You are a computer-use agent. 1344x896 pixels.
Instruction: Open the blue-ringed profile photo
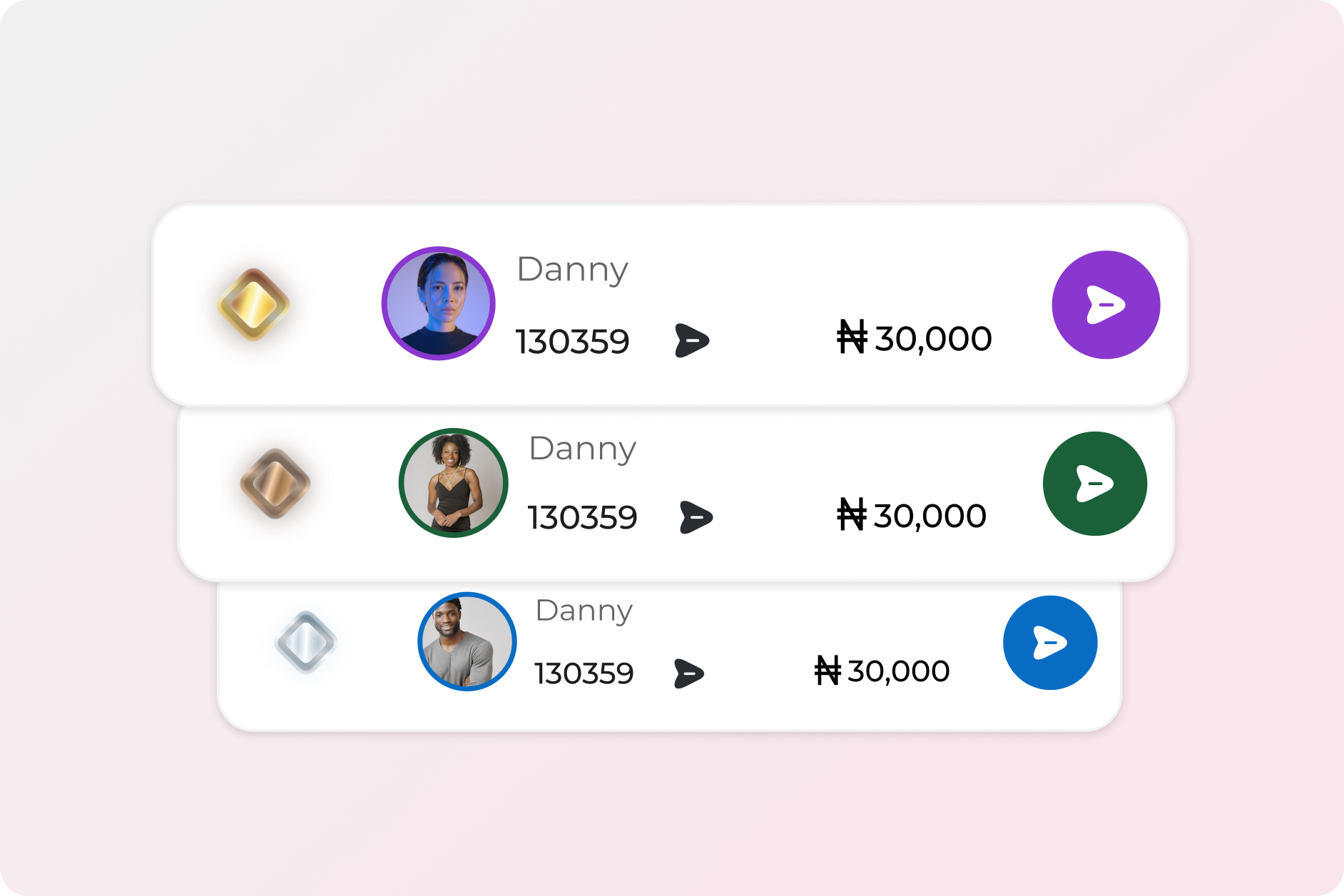click(x=467, y=641)
